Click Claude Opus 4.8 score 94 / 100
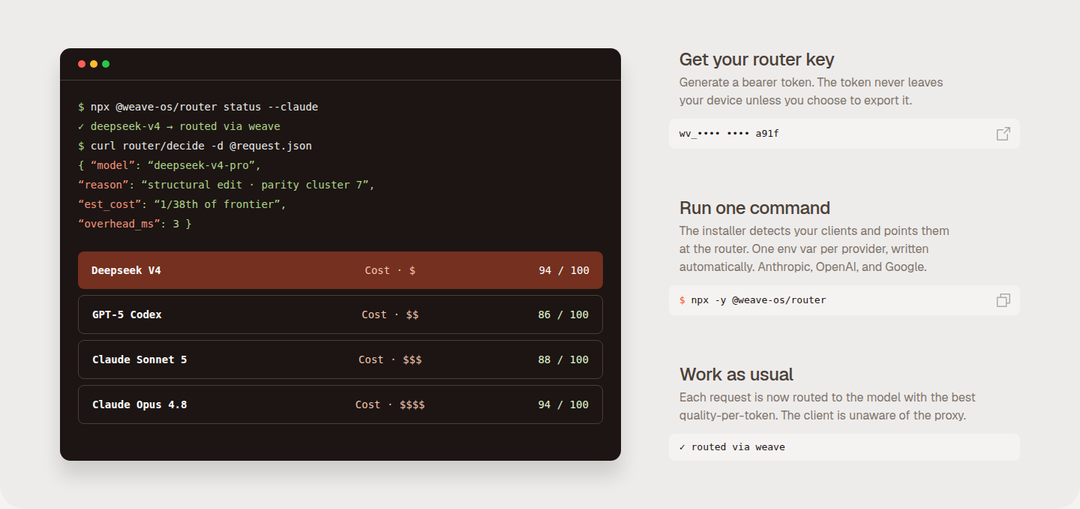Screen dimensions: 1080x509 563,404
